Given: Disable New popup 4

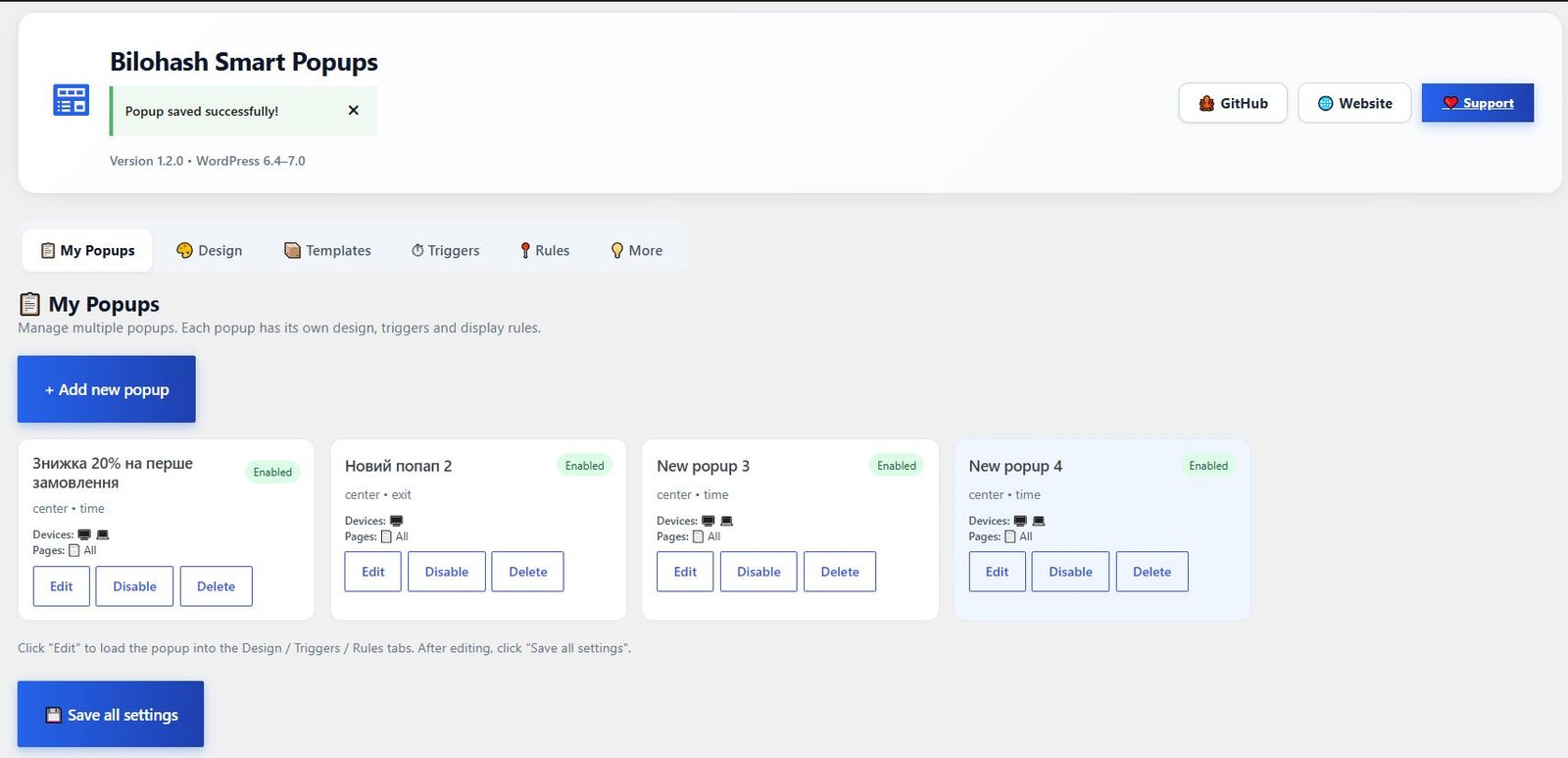Looking at the screenshot, I should click(x=1070, y=572).
